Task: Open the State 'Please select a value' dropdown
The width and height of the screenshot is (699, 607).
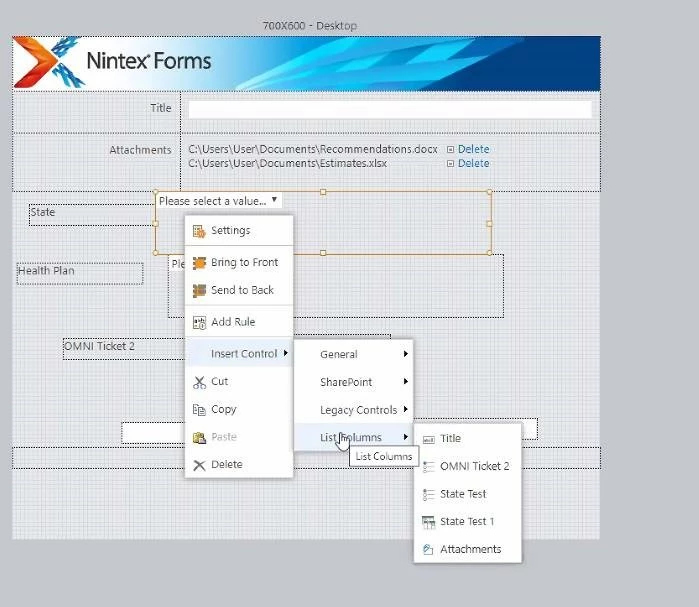Action: click(x=219, y=201)
